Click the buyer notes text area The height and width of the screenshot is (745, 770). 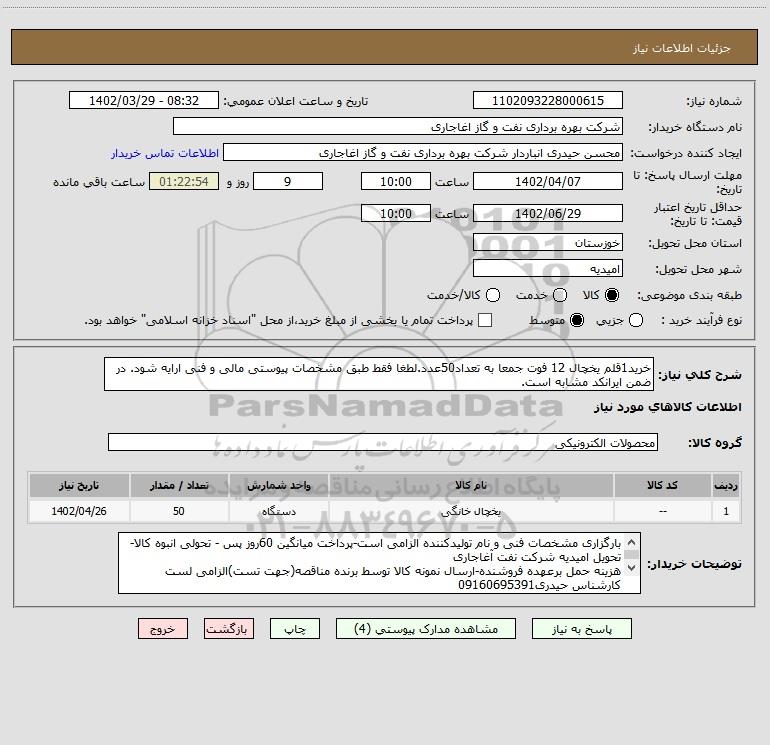[x=379, y=563]
